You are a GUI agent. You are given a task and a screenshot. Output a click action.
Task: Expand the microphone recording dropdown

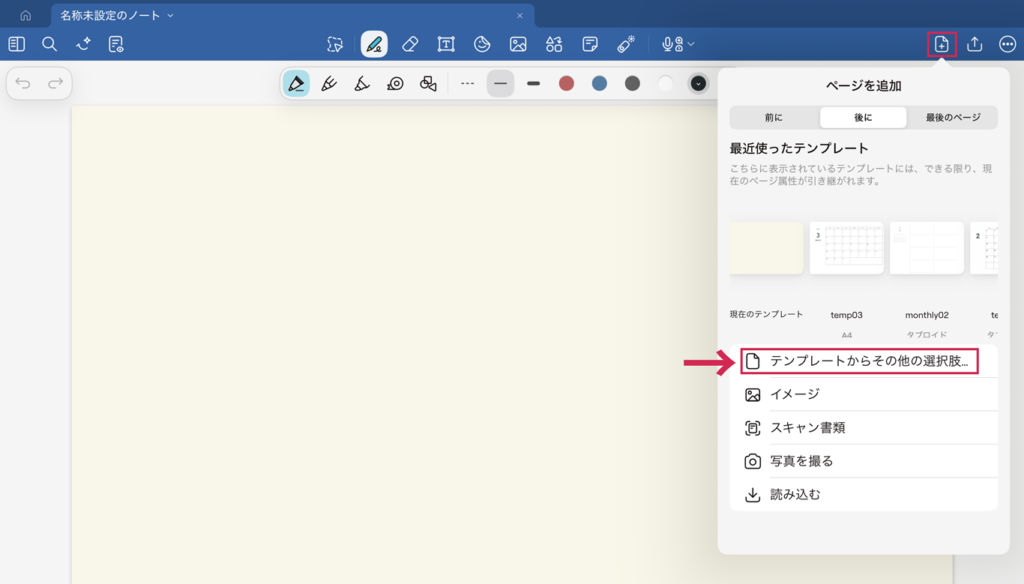tap(679, 44)
